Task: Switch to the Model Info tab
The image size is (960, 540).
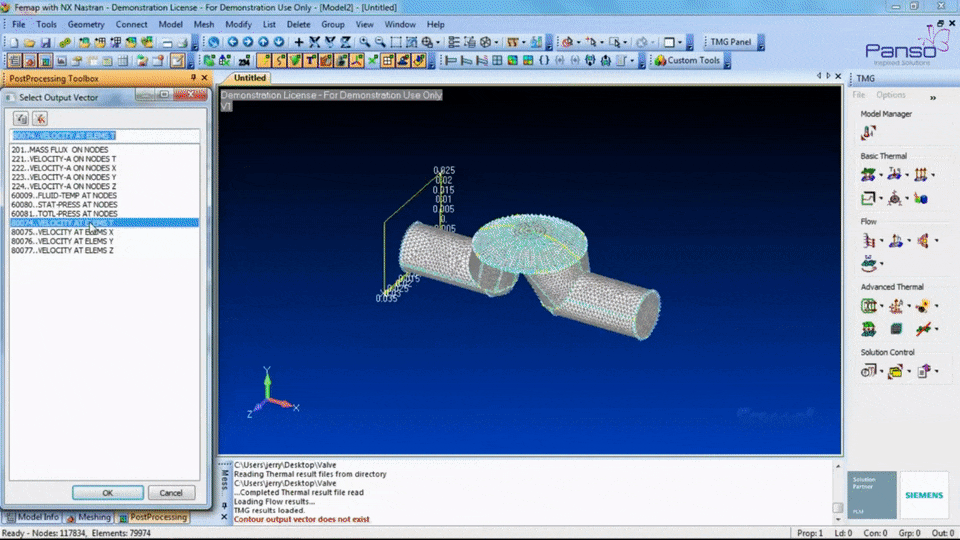Action: tap(32, 517)
